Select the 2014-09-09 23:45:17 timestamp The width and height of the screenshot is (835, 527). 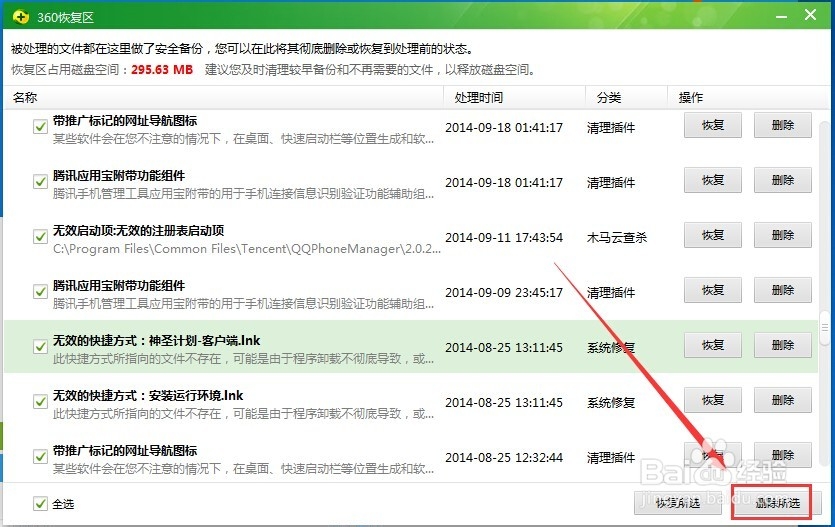(x=504, y=292)
